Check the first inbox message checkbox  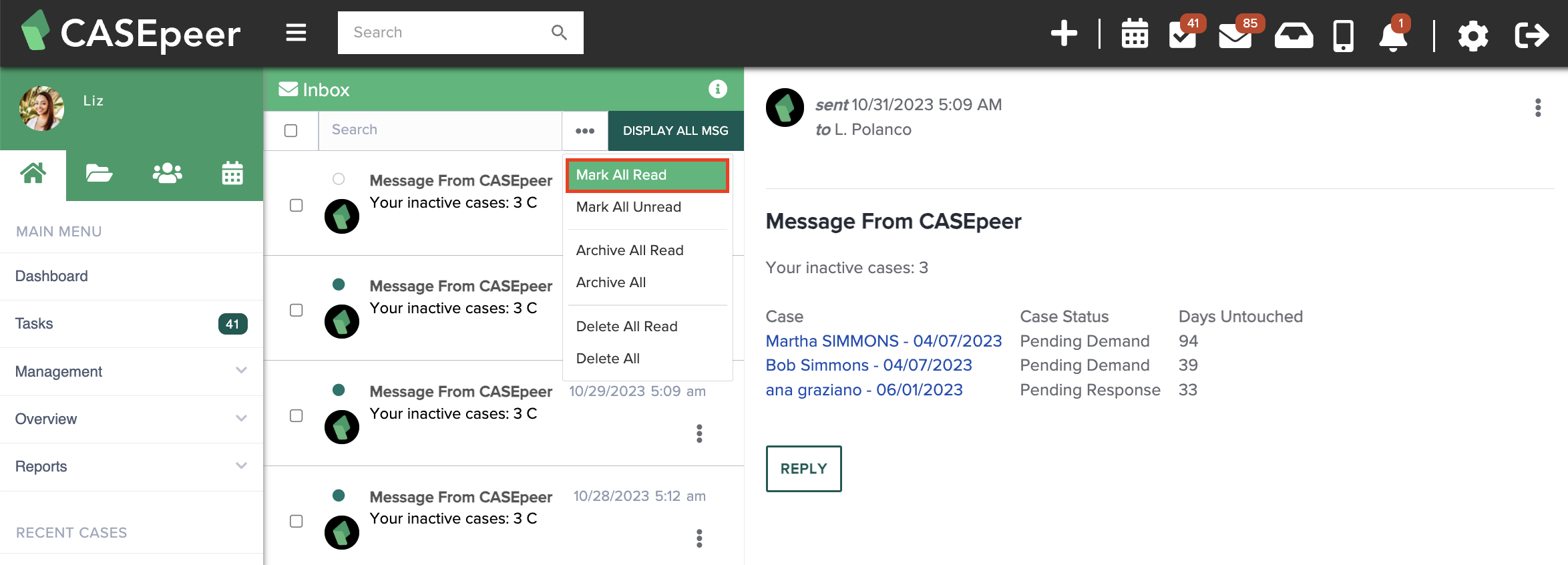[x=297, y=205]
